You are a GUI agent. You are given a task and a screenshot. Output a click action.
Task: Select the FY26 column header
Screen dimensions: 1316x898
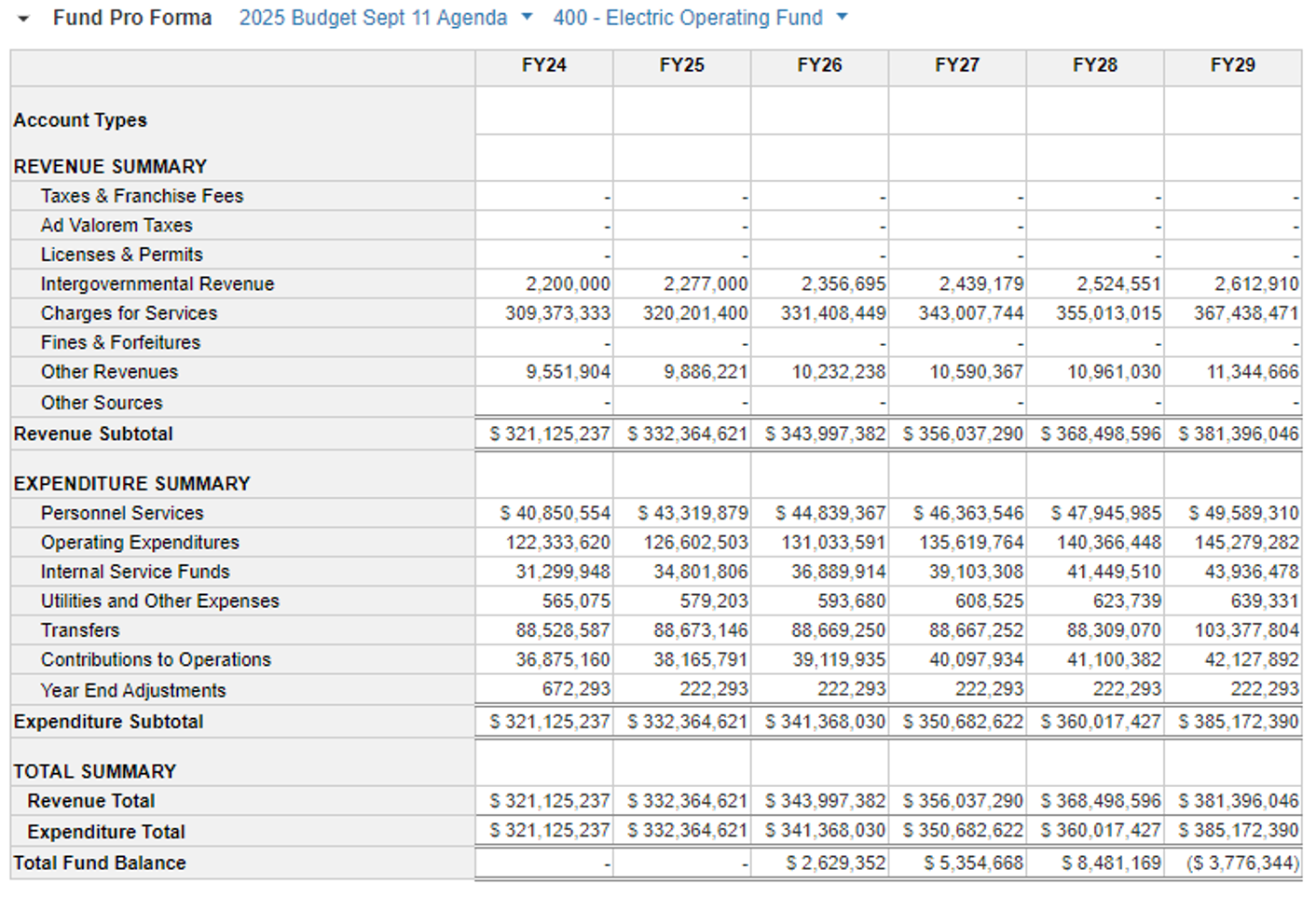pos(819,65)
